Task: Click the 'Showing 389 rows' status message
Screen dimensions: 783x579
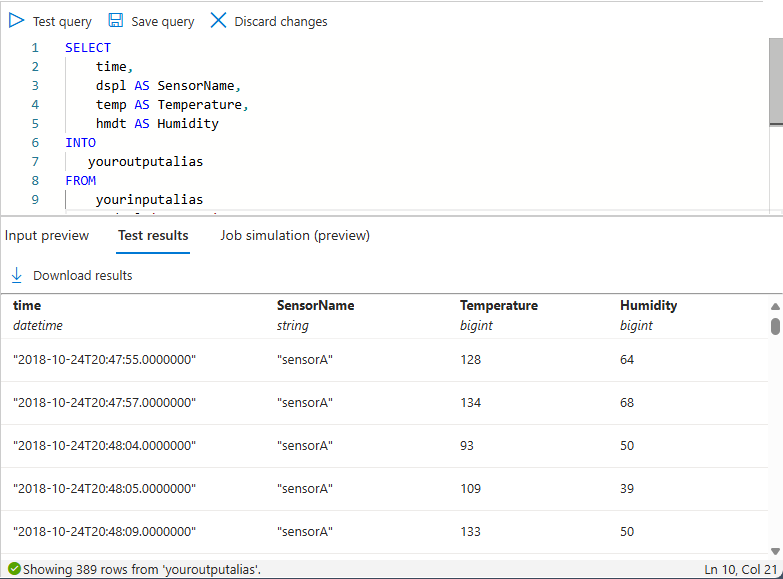Action: (142, 570)
